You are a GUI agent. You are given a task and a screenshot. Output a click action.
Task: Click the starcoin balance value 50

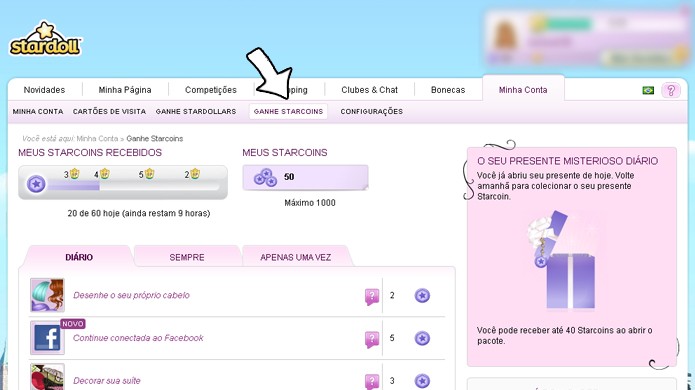[x=289, y=177]
